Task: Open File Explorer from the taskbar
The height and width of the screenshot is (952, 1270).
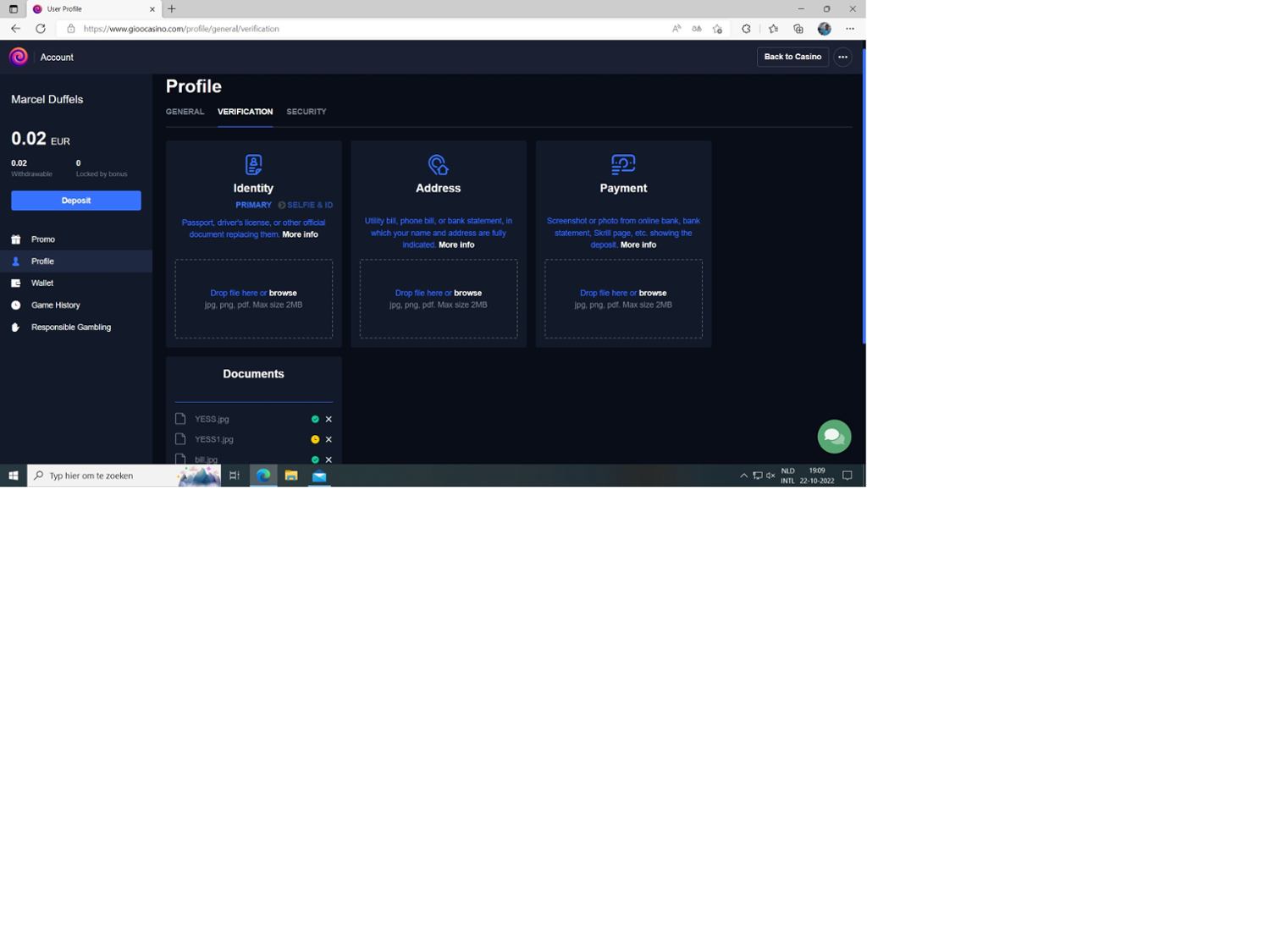Action: 291,476
